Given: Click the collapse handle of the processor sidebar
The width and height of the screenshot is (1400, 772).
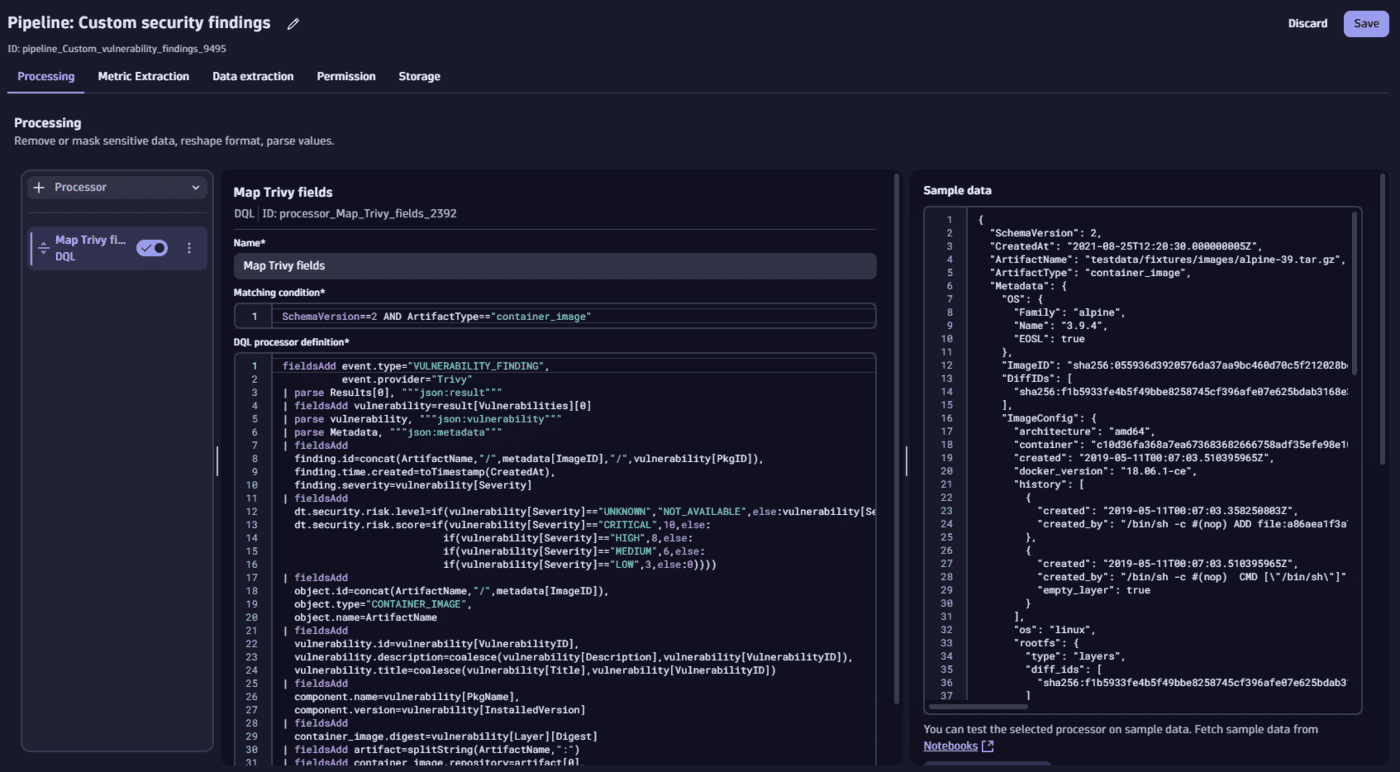Looking at the screenshot, I should click(x=217, y=462).
